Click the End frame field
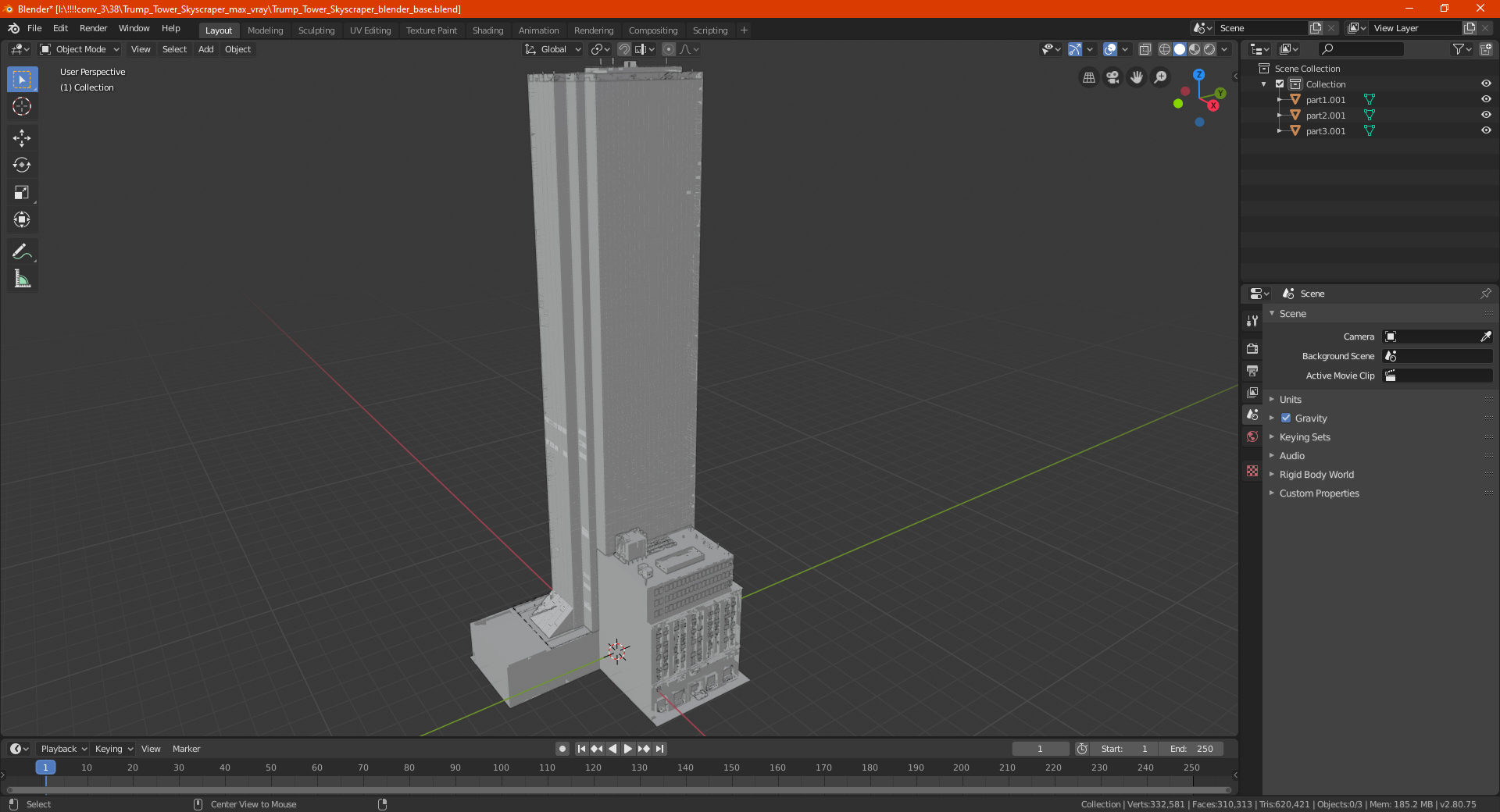 pos(1191,749)
